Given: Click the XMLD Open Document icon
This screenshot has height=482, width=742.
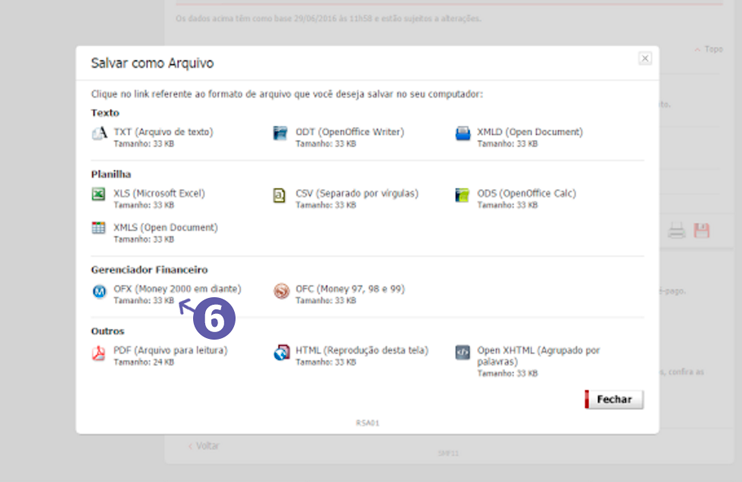Looking at the screenshot, I should pyautogui.click(x=463, y=133).
